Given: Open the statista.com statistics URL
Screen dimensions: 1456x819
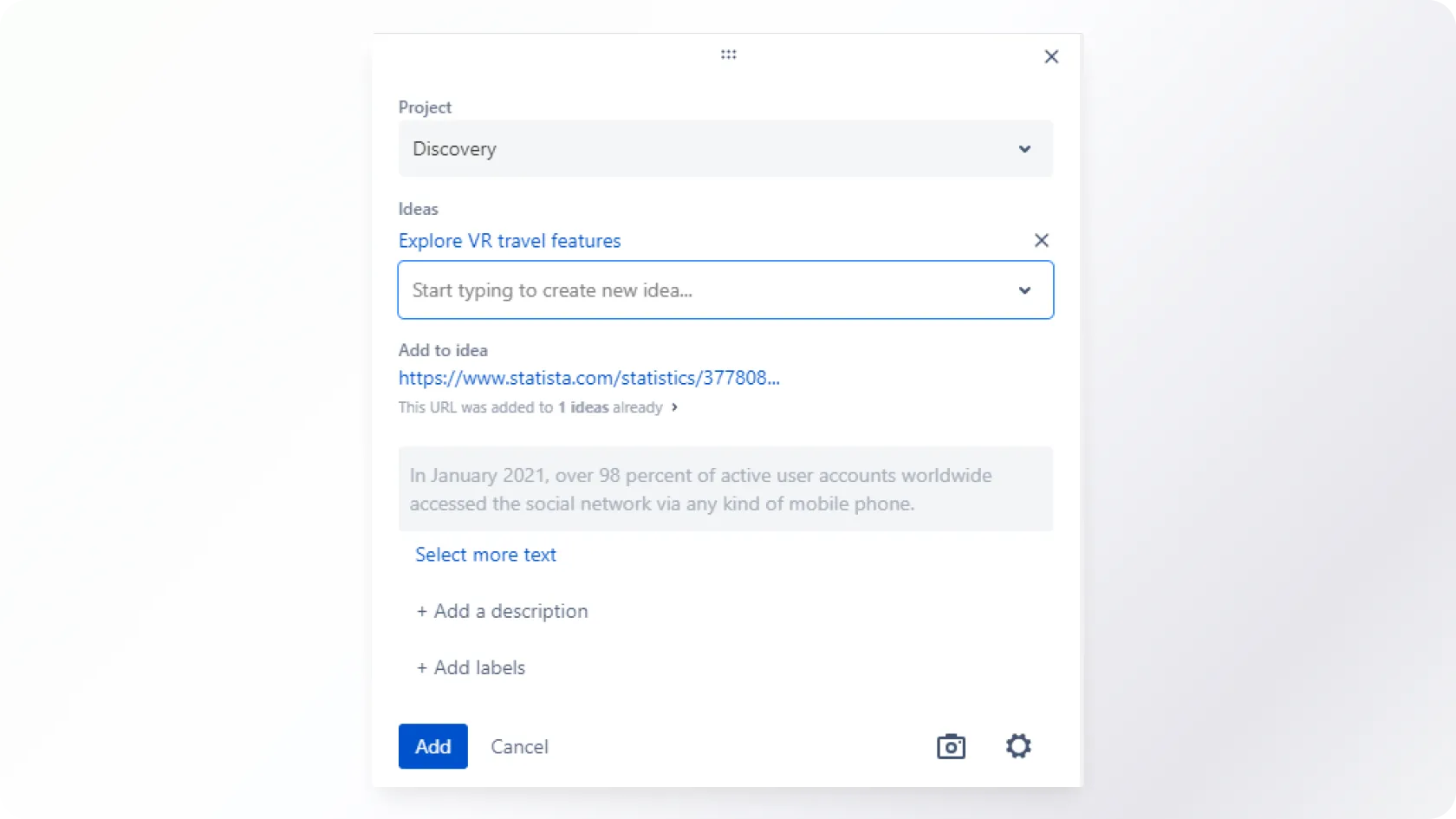Looking at the screenshot, I should pos(588,378).
